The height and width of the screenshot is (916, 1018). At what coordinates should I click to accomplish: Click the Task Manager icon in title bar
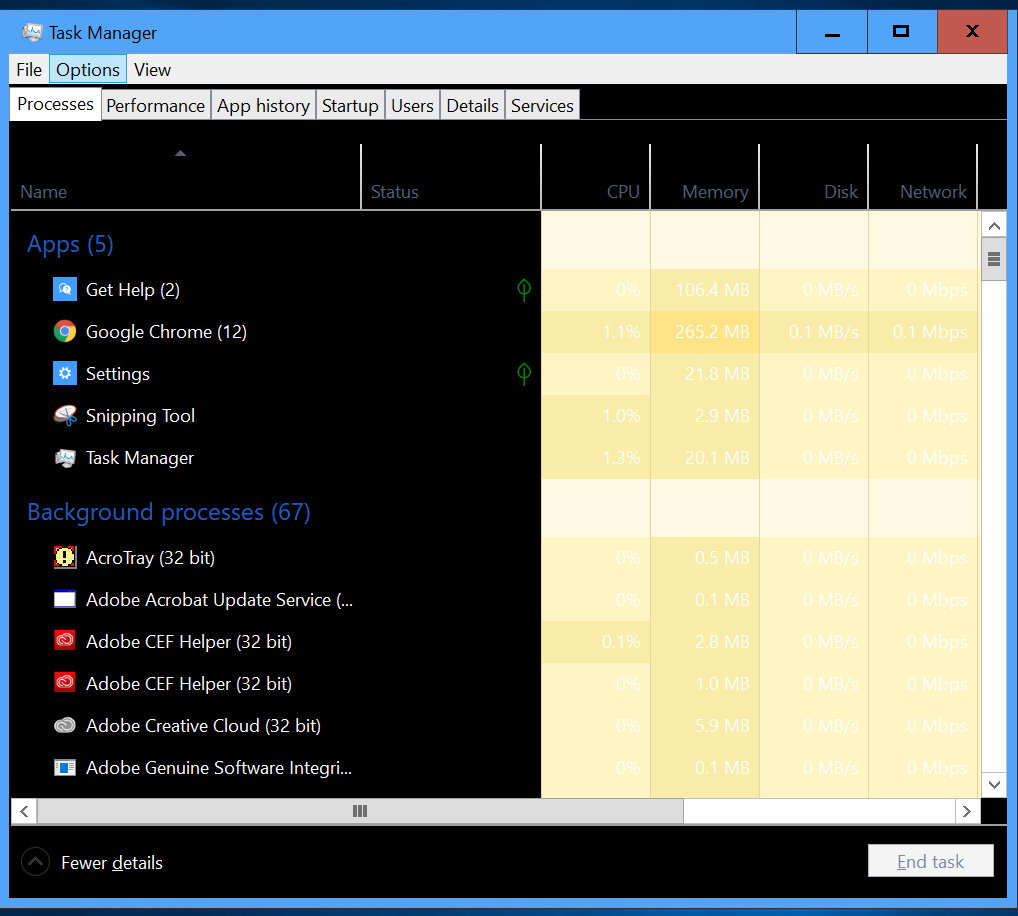(32, 32)
